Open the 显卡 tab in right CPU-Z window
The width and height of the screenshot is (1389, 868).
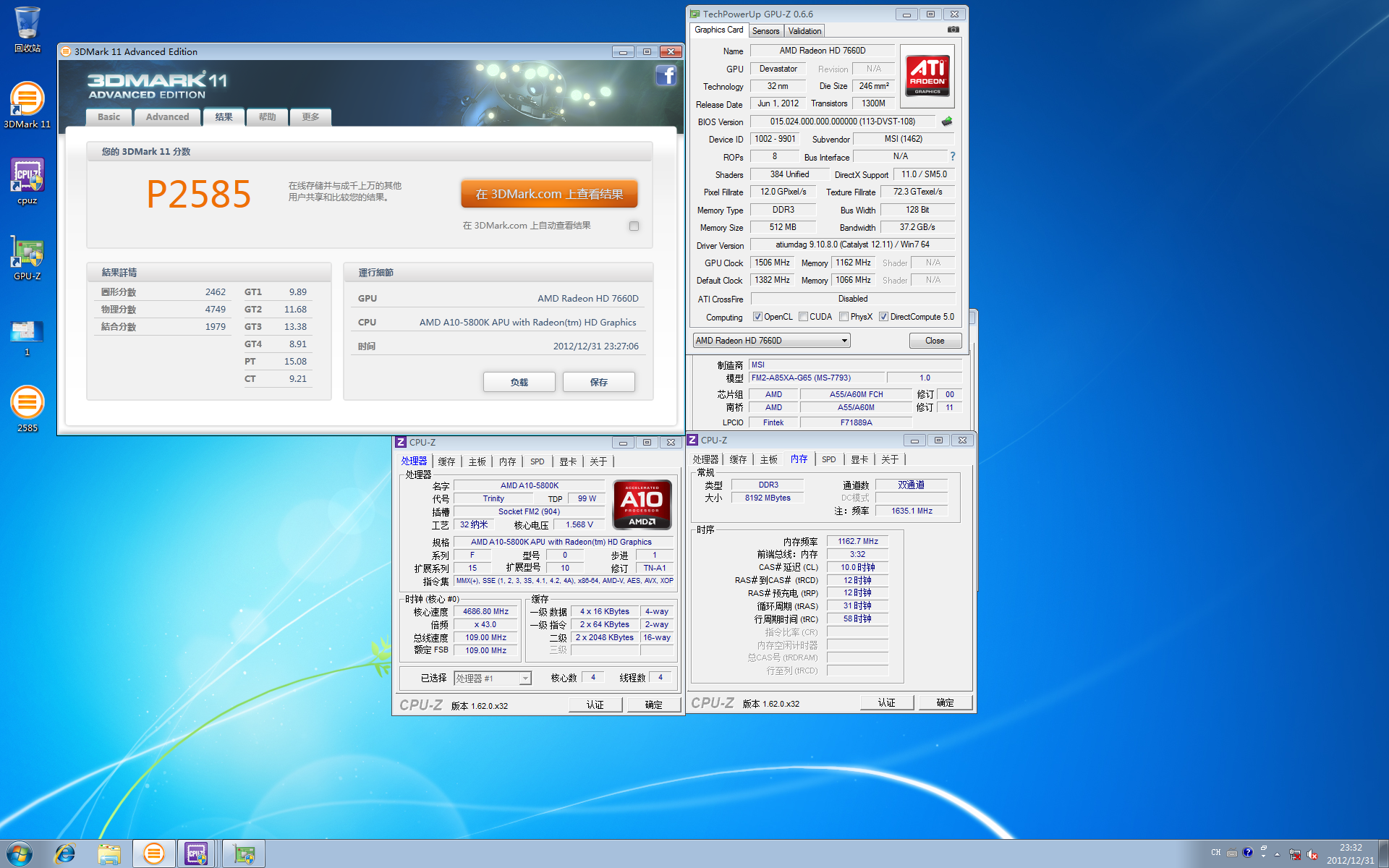[859, 459]
